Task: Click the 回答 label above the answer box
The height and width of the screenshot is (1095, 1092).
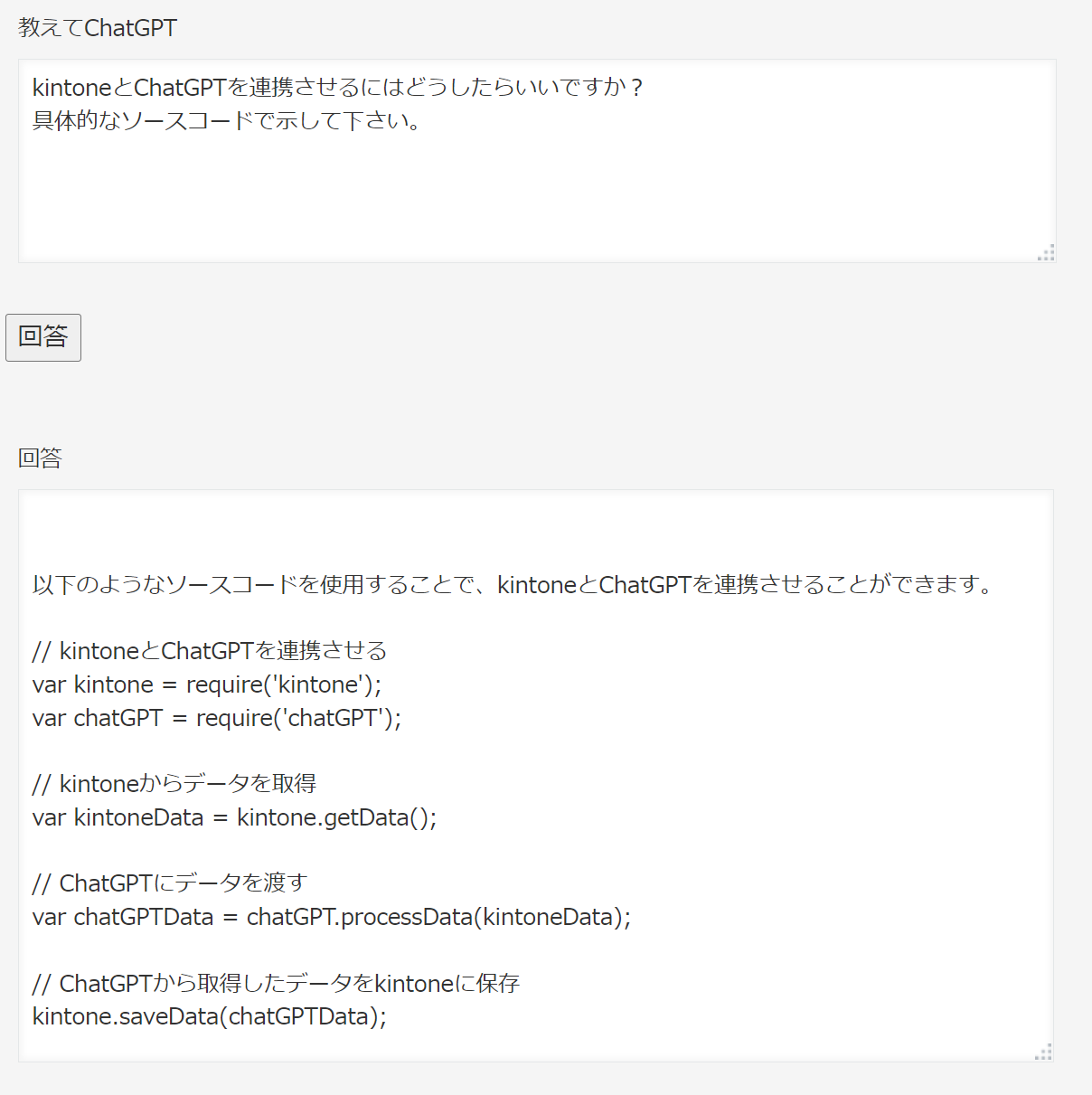Action: 40,458
